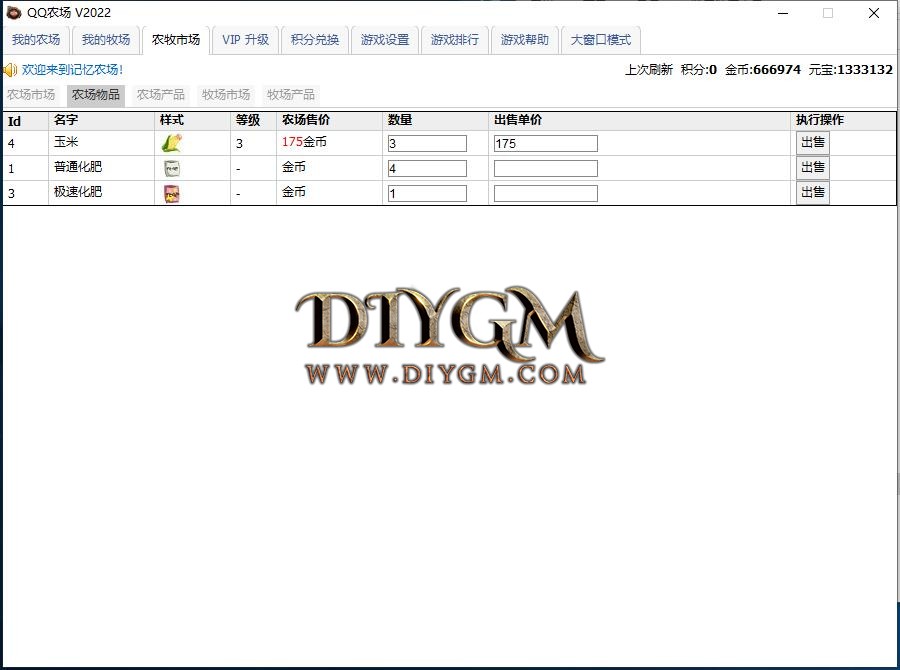Image resolution: width=900 pixels, height=670 pixels.
Task: Focus the 极速化肥 quantity field
Action: (427, 193)
